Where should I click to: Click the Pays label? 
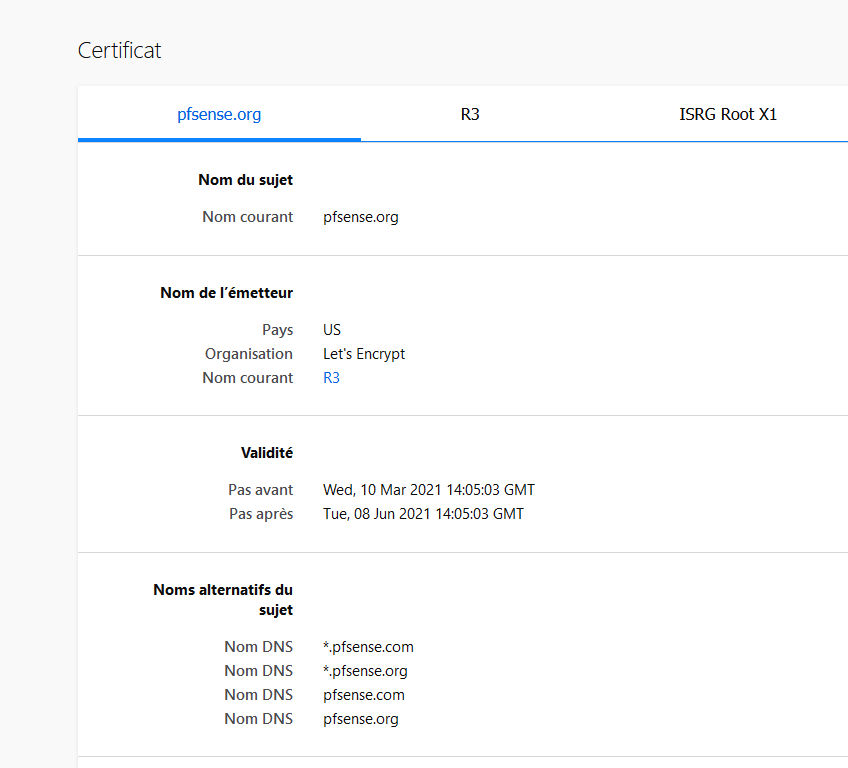[278, 330]
